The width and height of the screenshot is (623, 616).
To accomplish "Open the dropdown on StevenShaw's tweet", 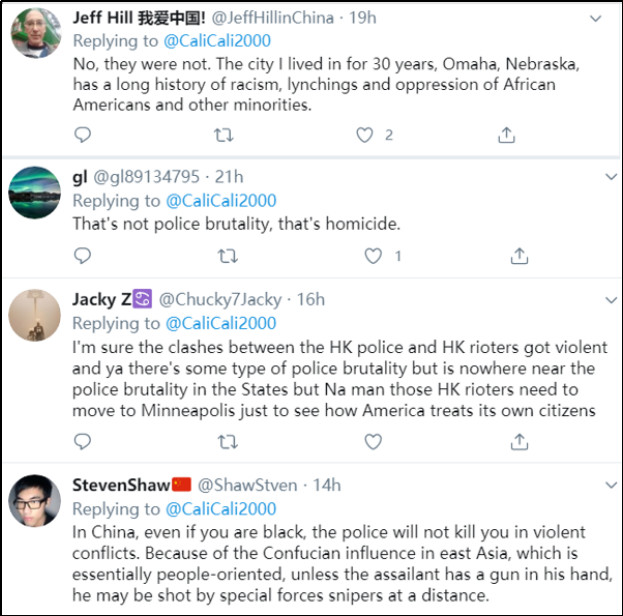I will (x=610, y=484).
